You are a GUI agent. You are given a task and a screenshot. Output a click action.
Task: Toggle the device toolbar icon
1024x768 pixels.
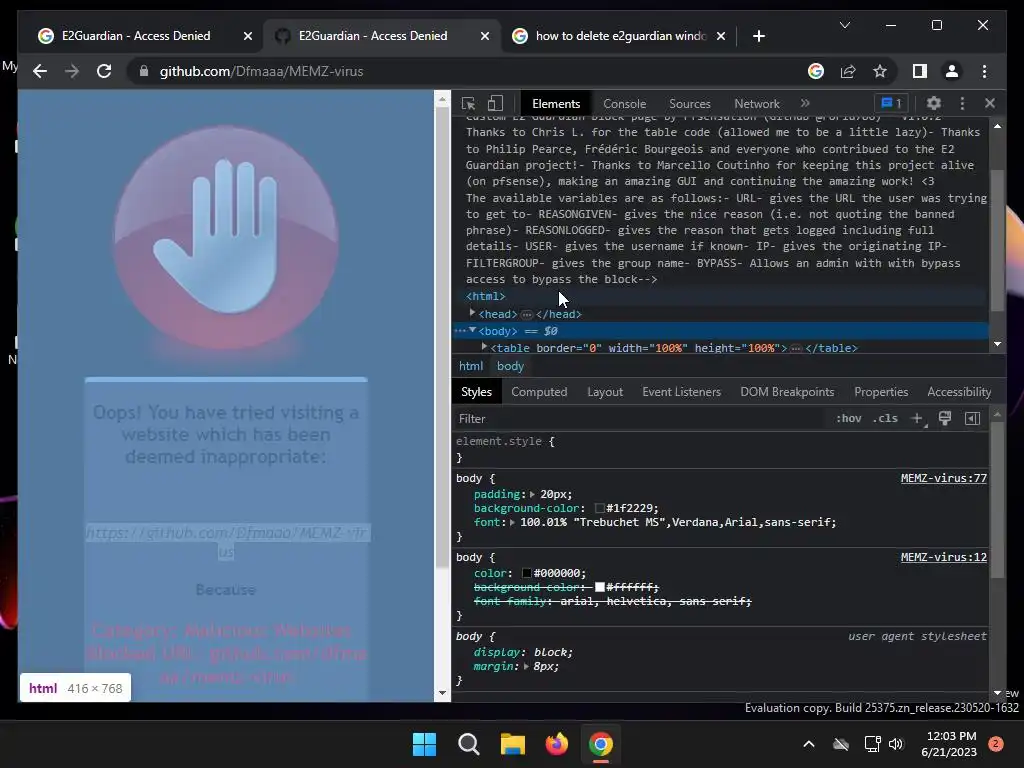click(x=496, y=103)
